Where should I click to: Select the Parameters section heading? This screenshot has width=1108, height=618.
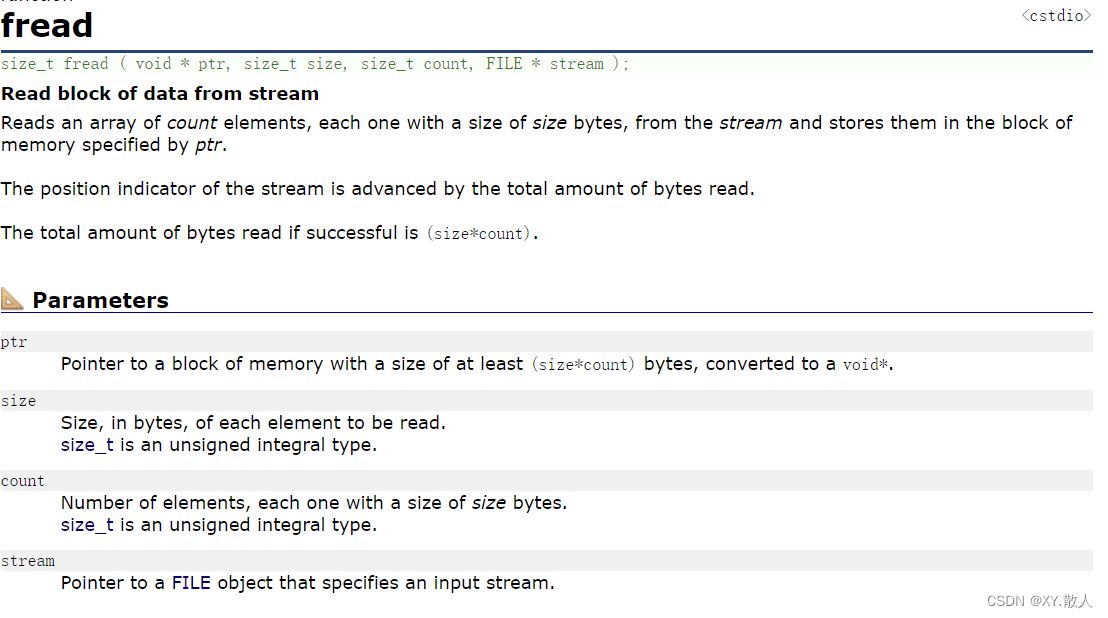coord(100,300)
